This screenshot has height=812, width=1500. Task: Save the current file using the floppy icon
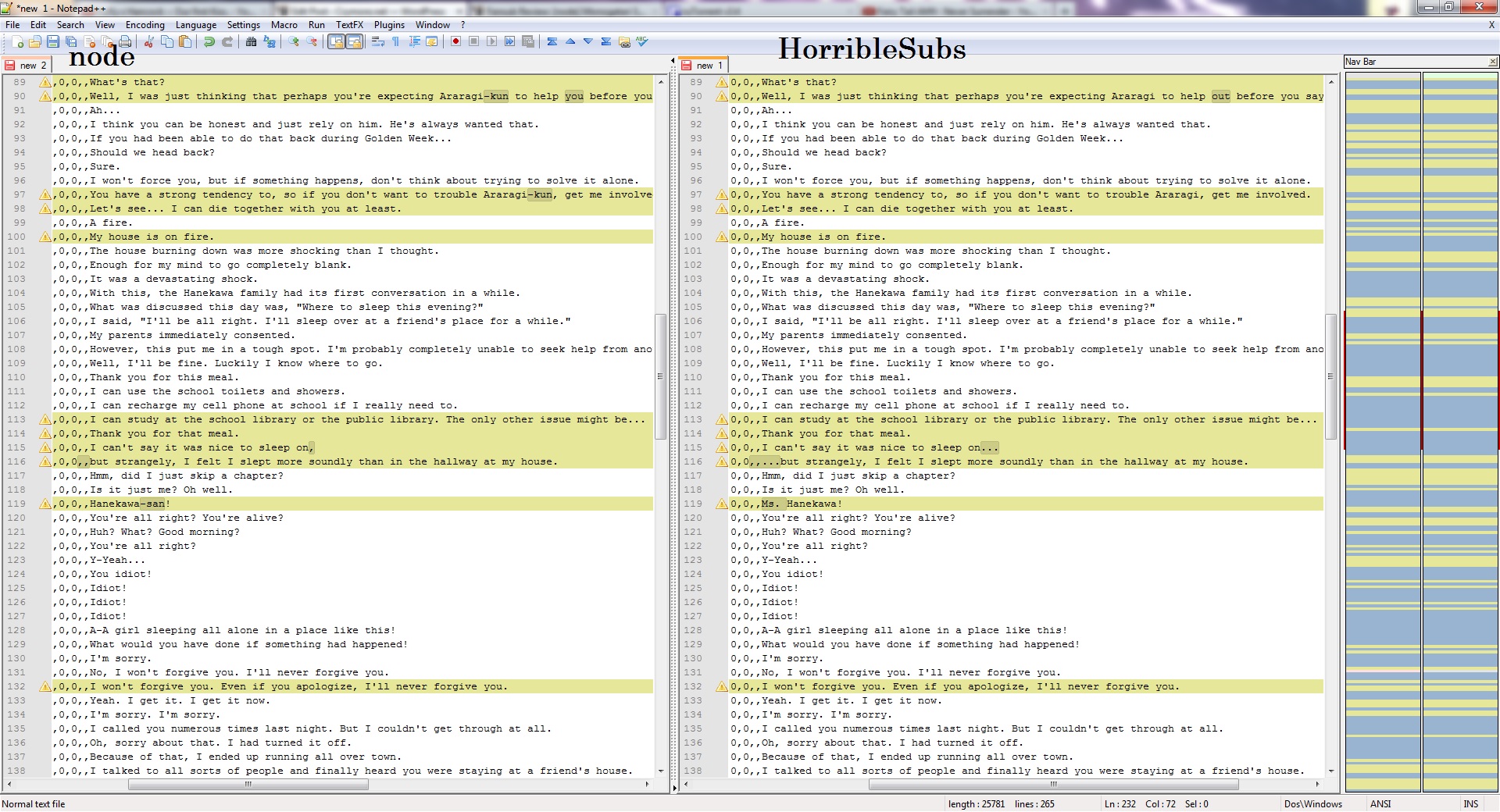click(x=53, y=41)
